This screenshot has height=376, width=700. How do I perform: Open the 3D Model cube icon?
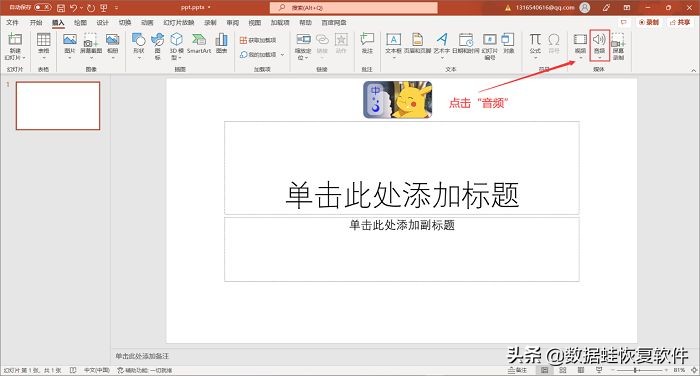[177, 39]
